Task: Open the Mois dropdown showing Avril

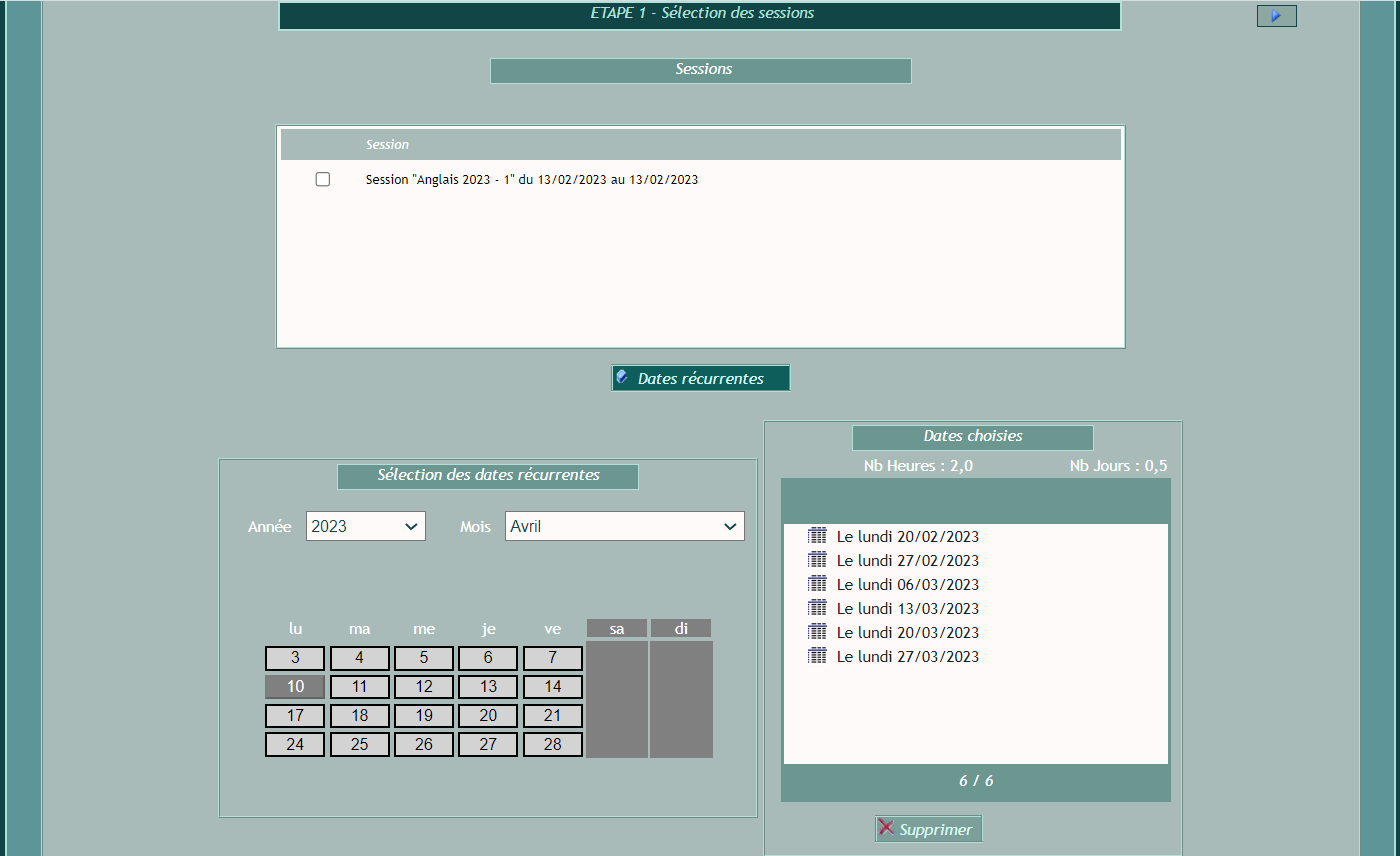Action: coord(624,526)
